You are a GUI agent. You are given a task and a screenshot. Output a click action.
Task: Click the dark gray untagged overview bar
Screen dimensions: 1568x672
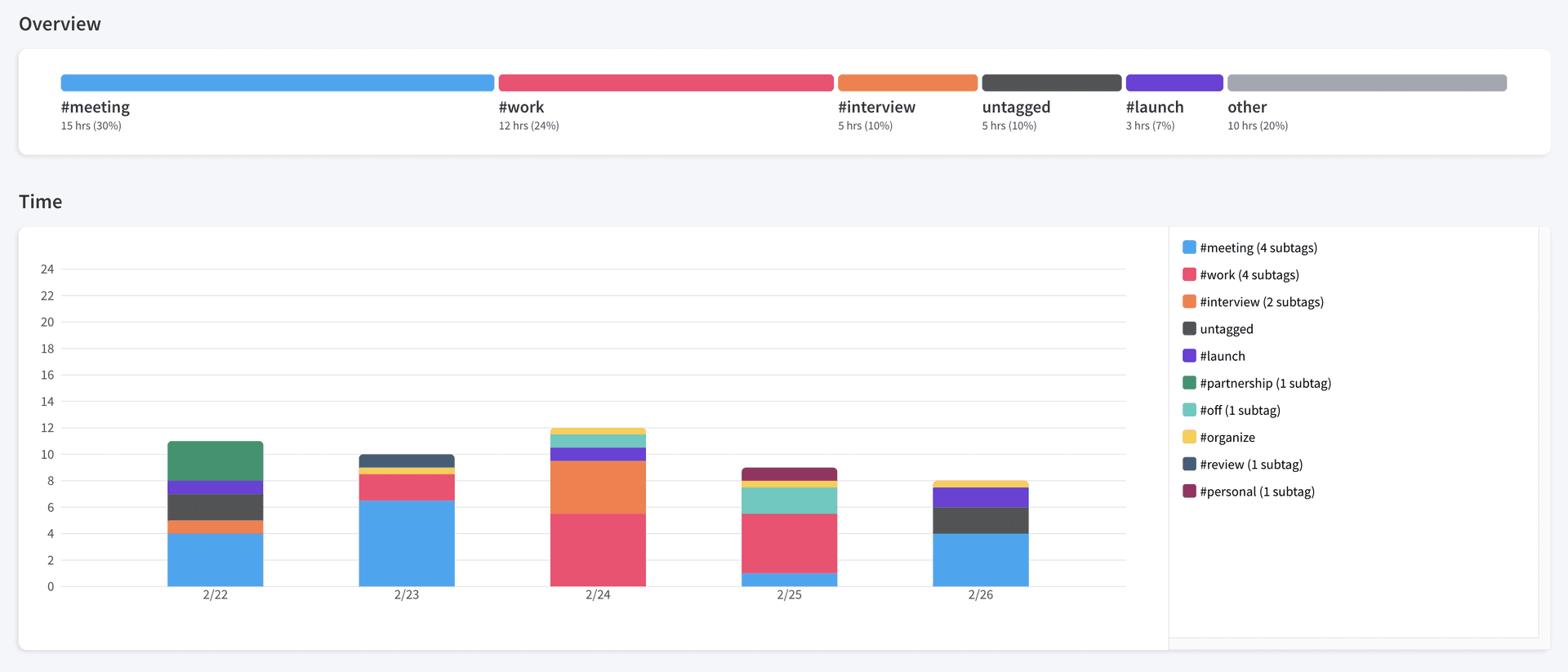tap(1051, 82)
